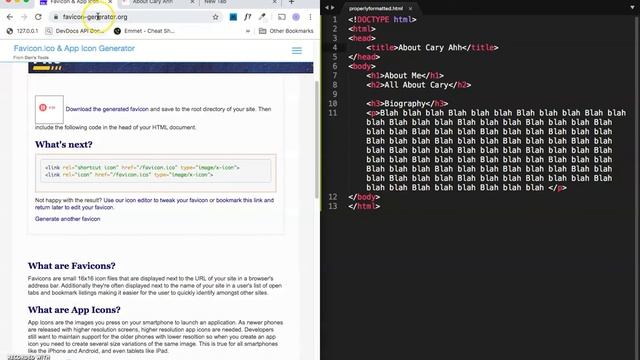Click the closing body tag line
640x360 pixels.
tap(364, 197)
